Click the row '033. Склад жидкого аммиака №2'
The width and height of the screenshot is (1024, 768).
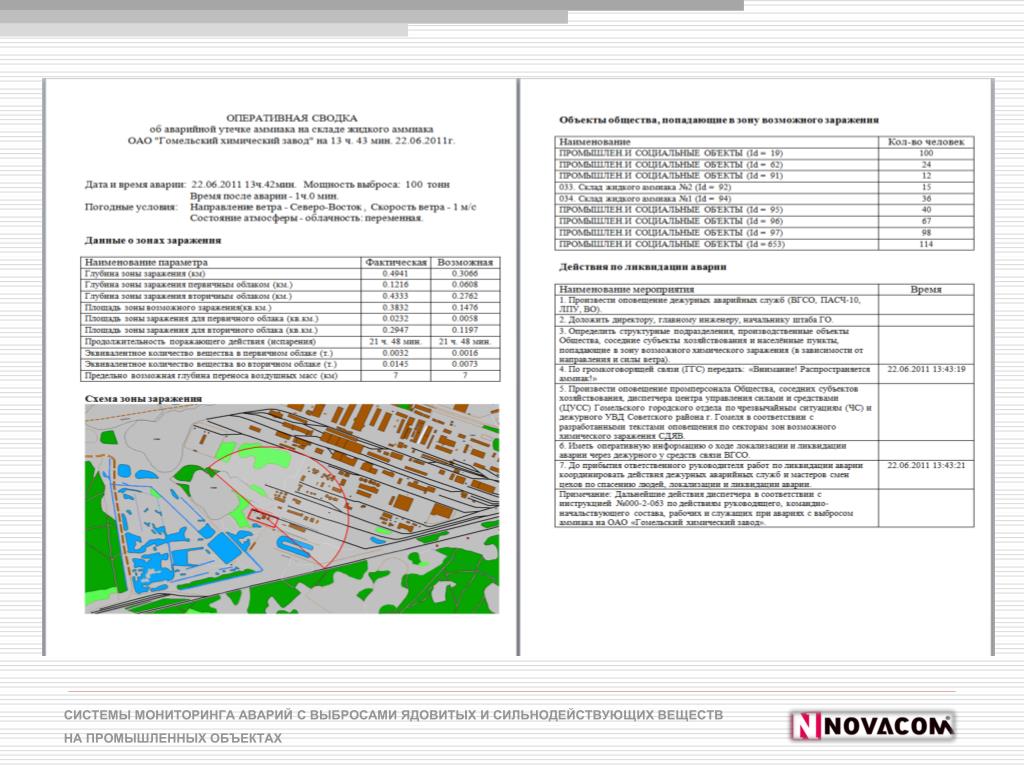764,187
